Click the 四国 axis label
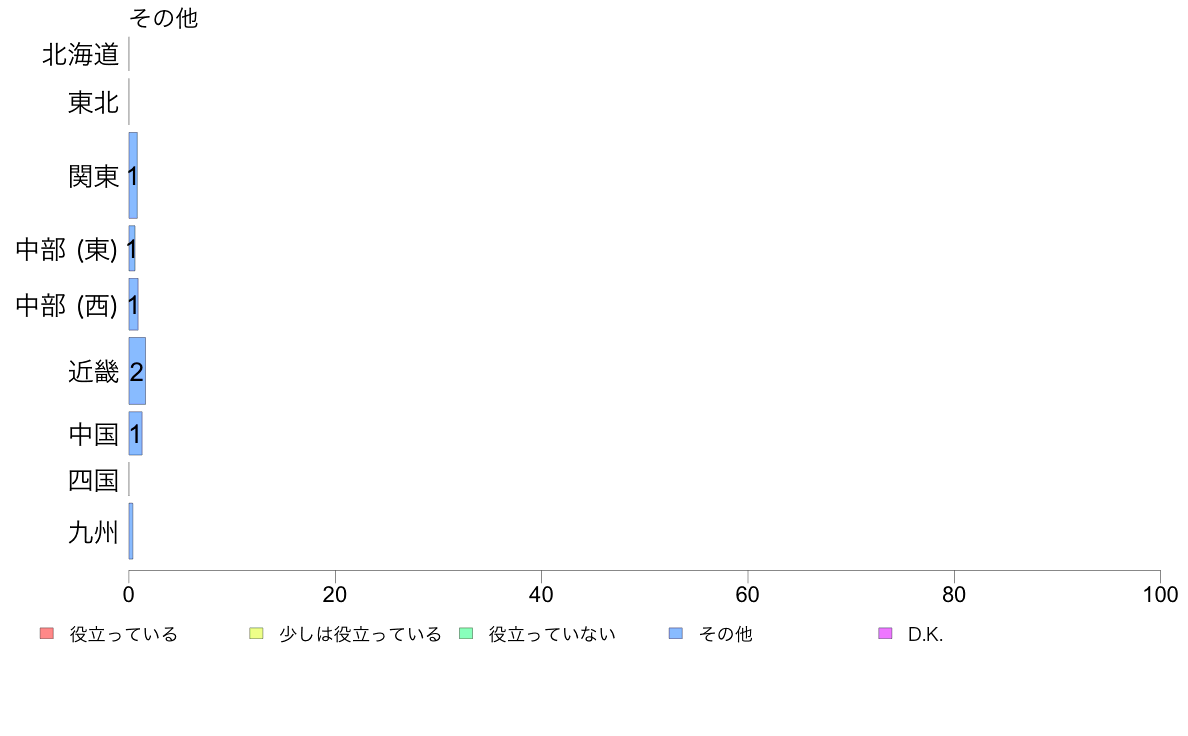 pos(94,480)
